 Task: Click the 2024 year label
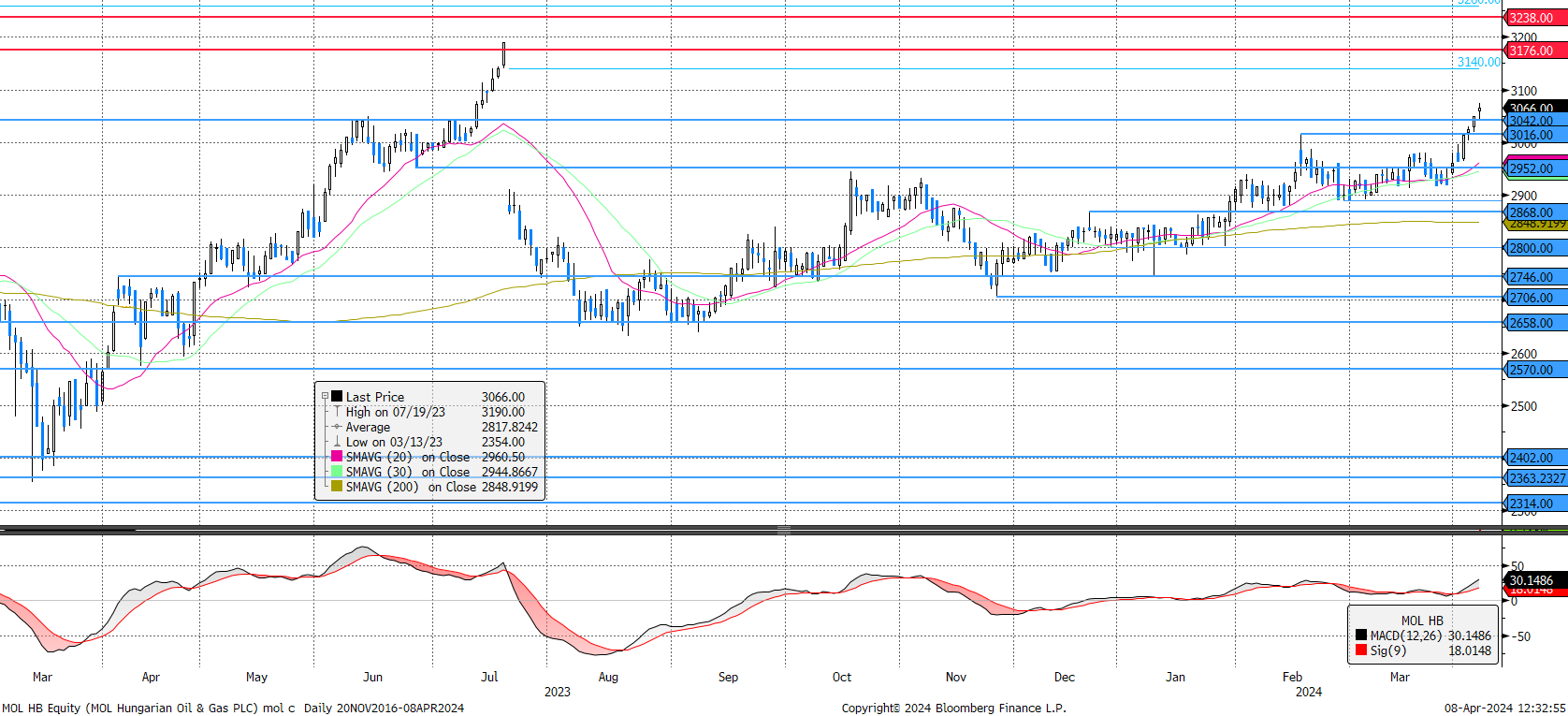tap(1309, 692)
